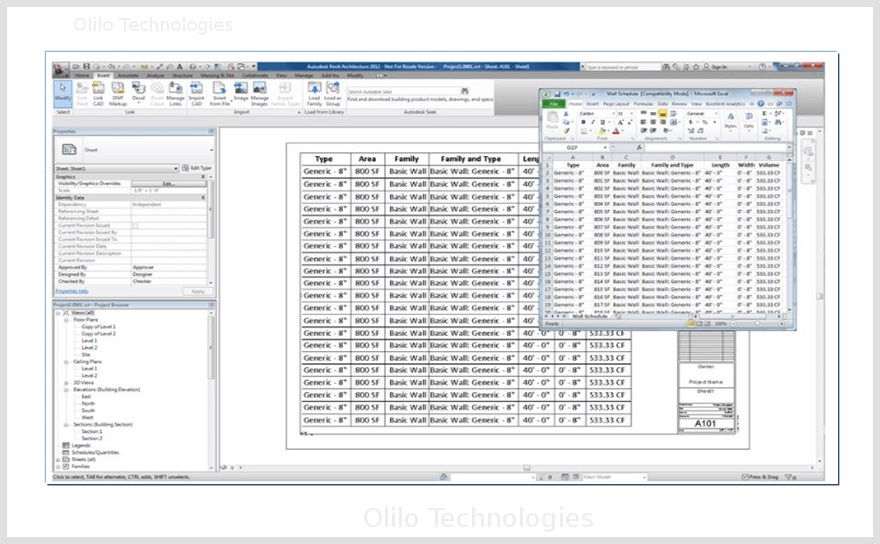This screenshot has width=880, height=544.
Task: Expand 3D Views tree node
Action: click(66, 382)
